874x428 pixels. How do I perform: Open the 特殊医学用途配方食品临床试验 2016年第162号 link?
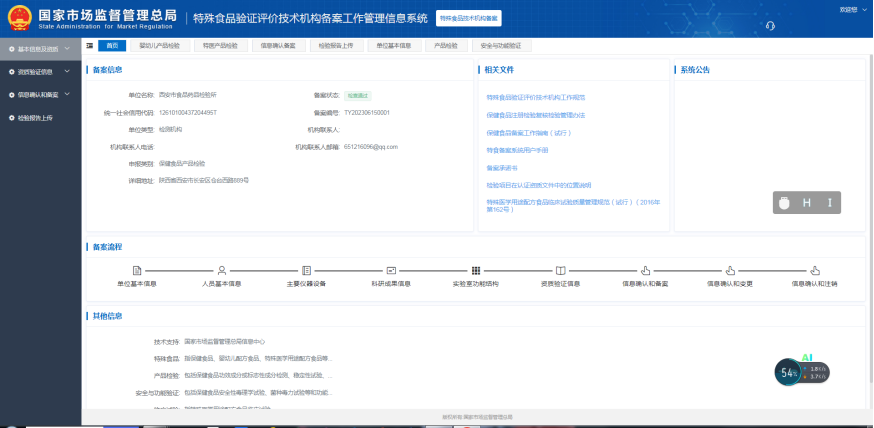[573, 206]
